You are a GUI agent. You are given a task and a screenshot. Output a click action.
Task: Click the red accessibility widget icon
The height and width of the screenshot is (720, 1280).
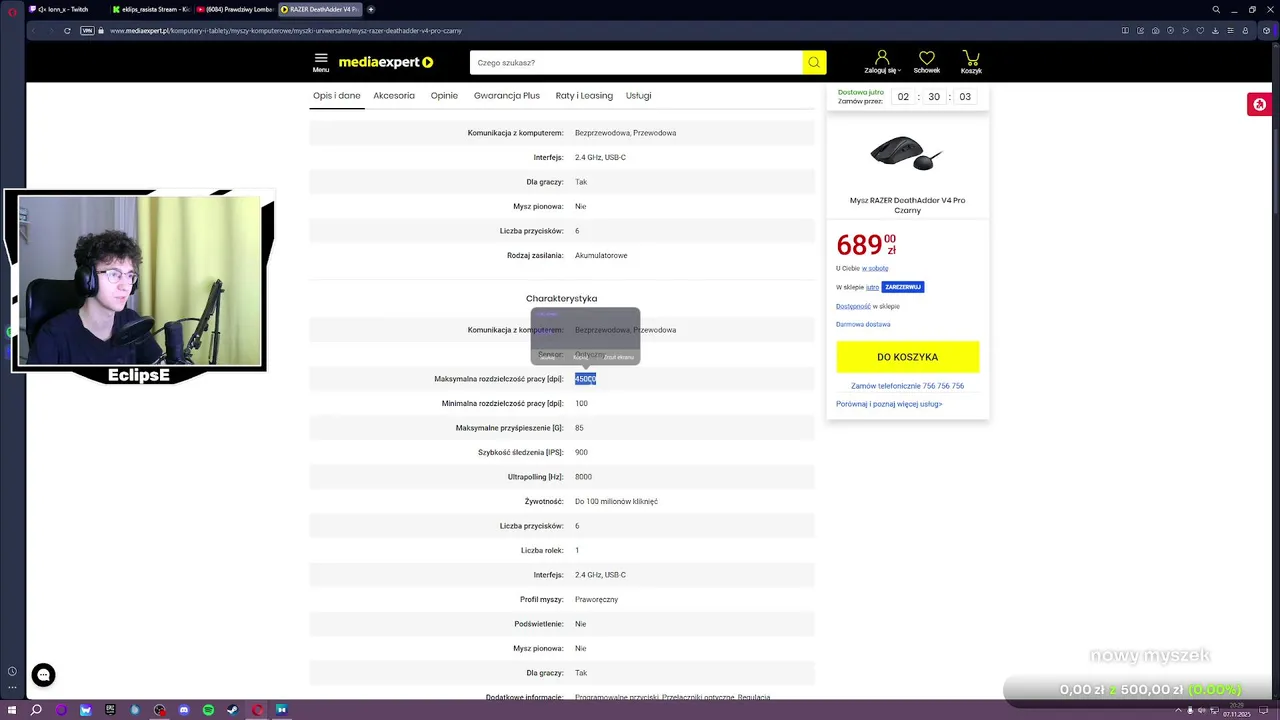[x=1259, y=104]
